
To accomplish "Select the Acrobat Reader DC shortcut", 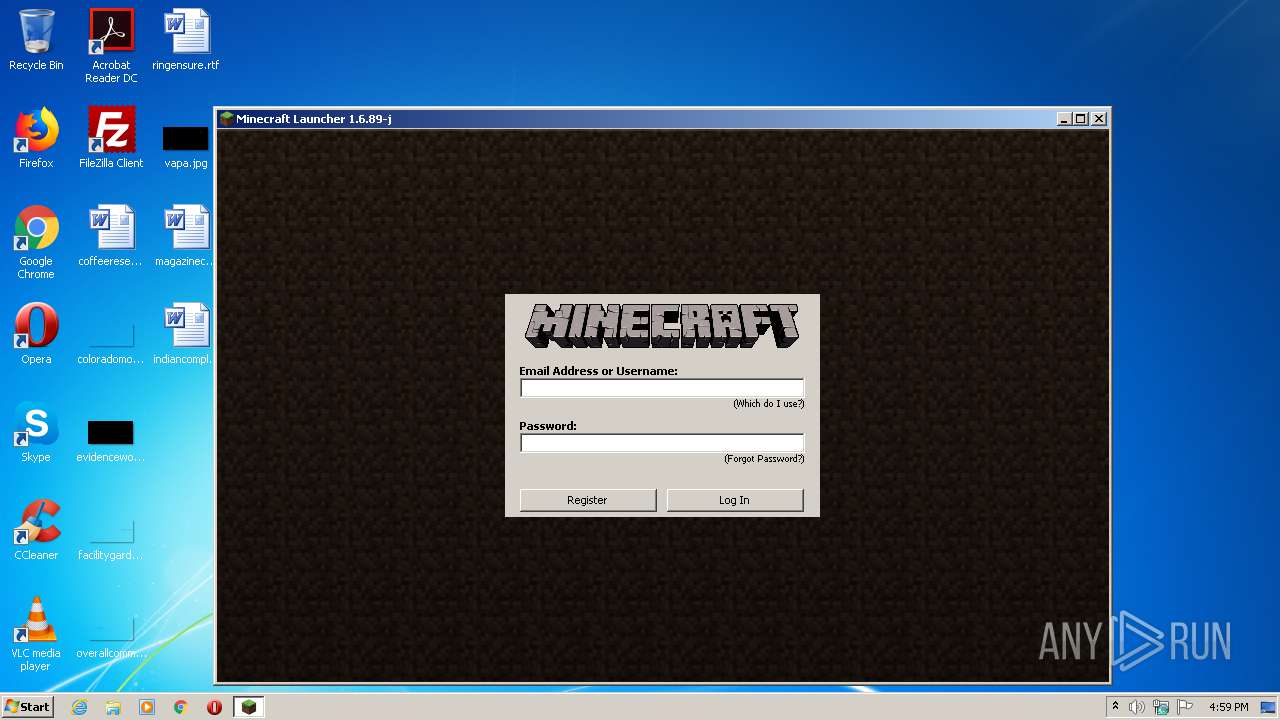I will pos(111,46).
